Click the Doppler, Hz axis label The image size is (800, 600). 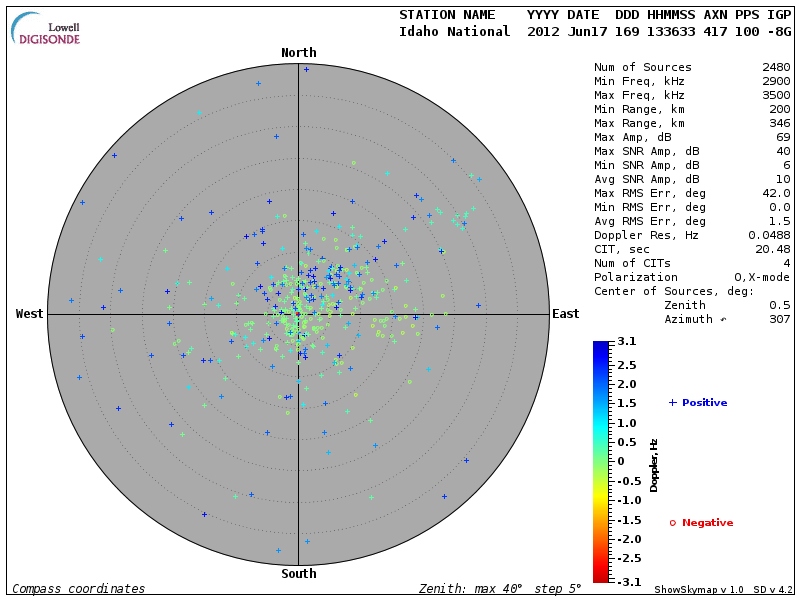tap(654, 465)
